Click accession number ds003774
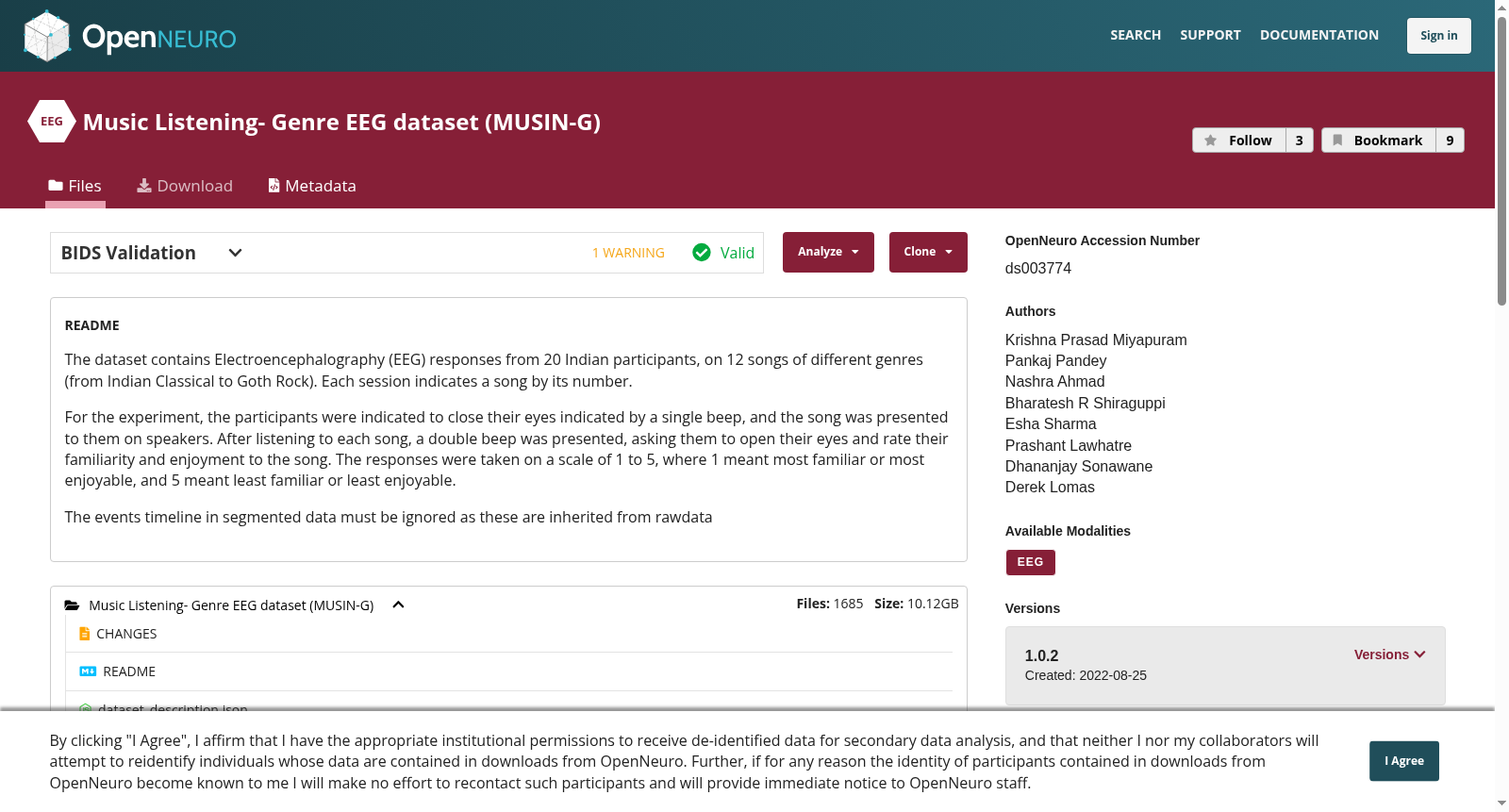Screen dimensions: 1509x812 coord(1038,268)
